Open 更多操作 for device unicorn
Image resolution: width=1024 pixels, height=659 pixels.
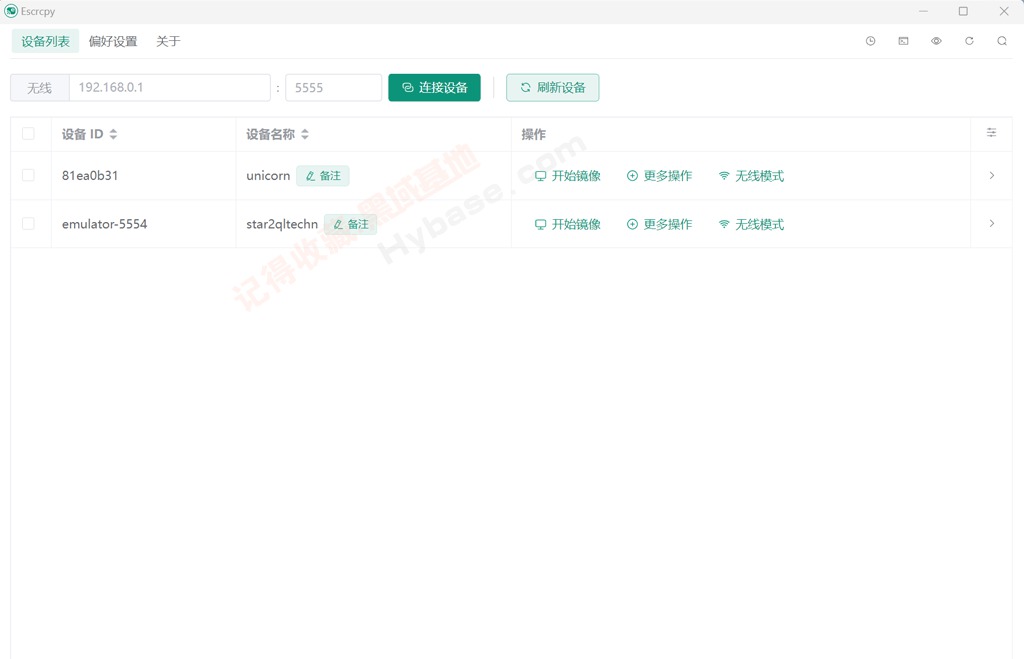(x=659, y=175)
